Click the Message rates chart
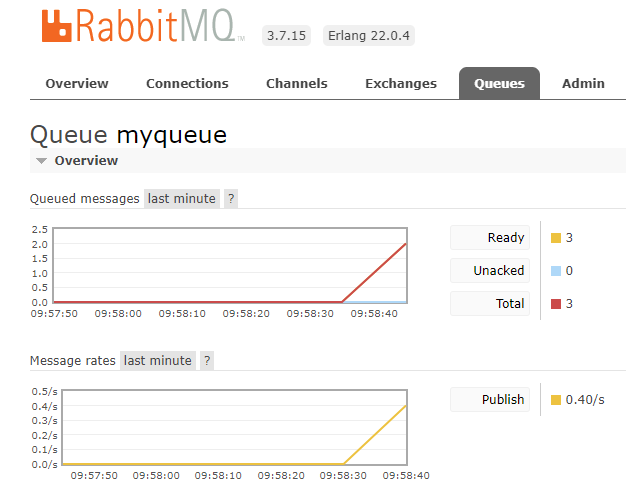Image resolution: width=626 pixels, height=503 pixels. 235,427
